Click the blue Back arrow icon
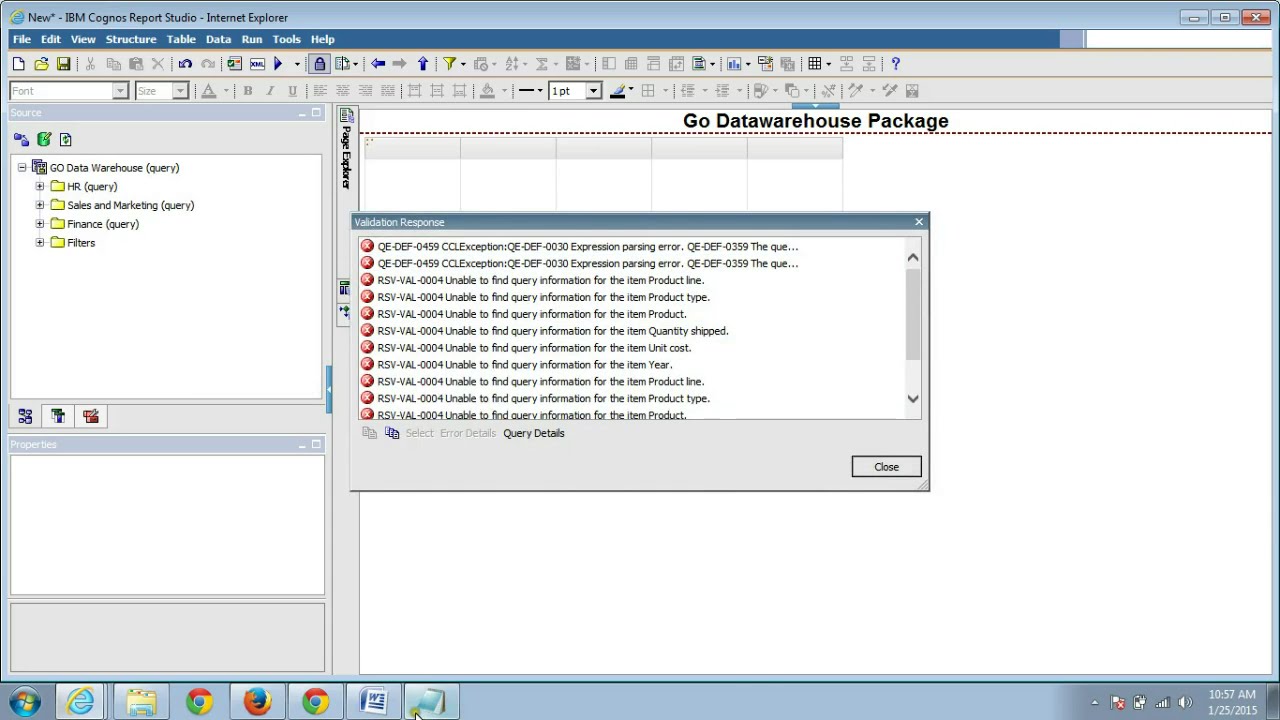This screenshot has width=1280, height=720. [x=378, y=64]
